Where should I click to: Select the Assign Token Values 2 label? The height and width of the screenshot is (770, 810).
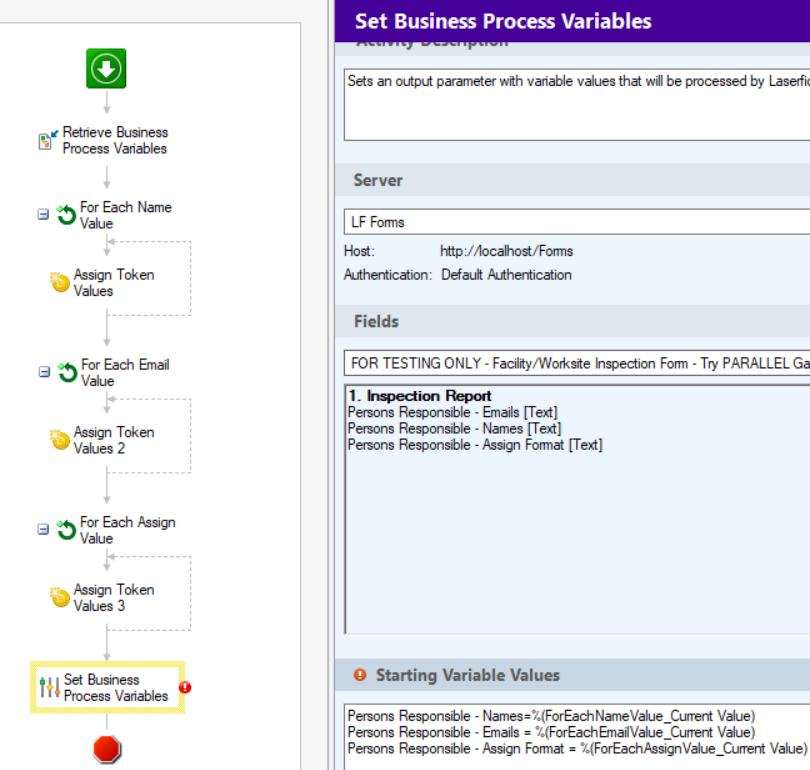[x=114, y=440]
